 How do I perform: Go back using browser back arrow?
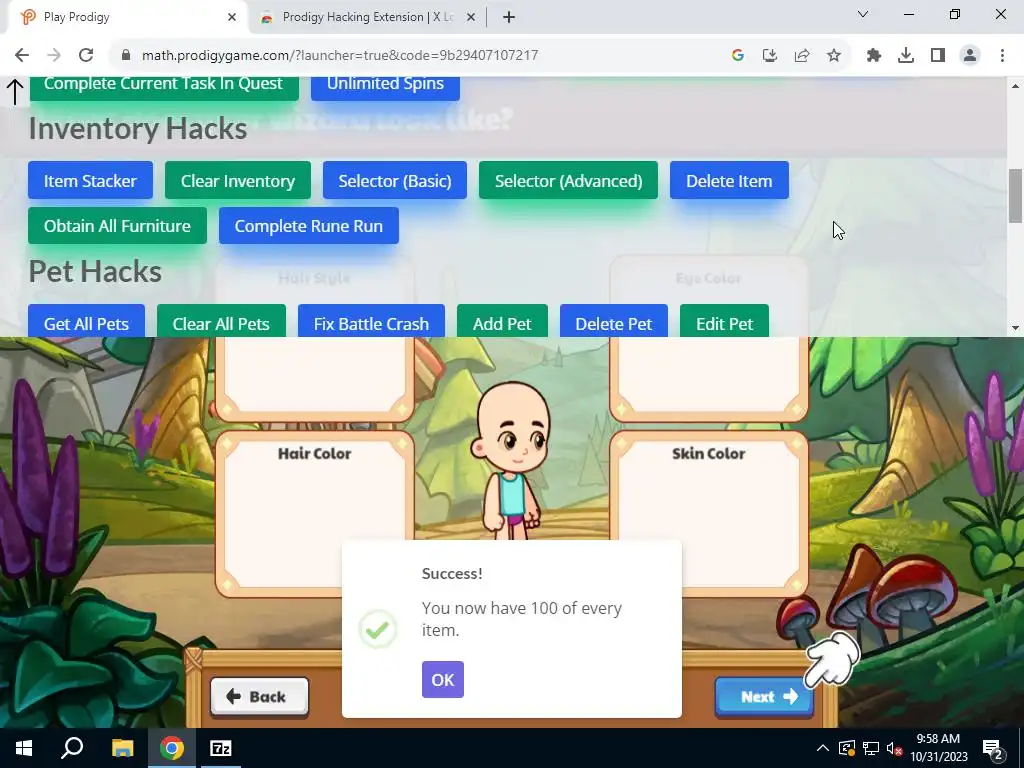pyautogui.click(x=22, y=56)
